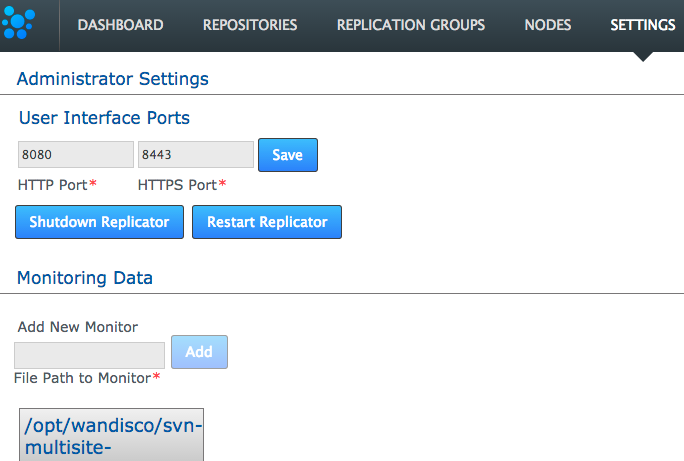The width and height of the screenshot is (684, 461).
Task: Click the blue WANdisco logo icon
Action: click(x=18, y=23)
